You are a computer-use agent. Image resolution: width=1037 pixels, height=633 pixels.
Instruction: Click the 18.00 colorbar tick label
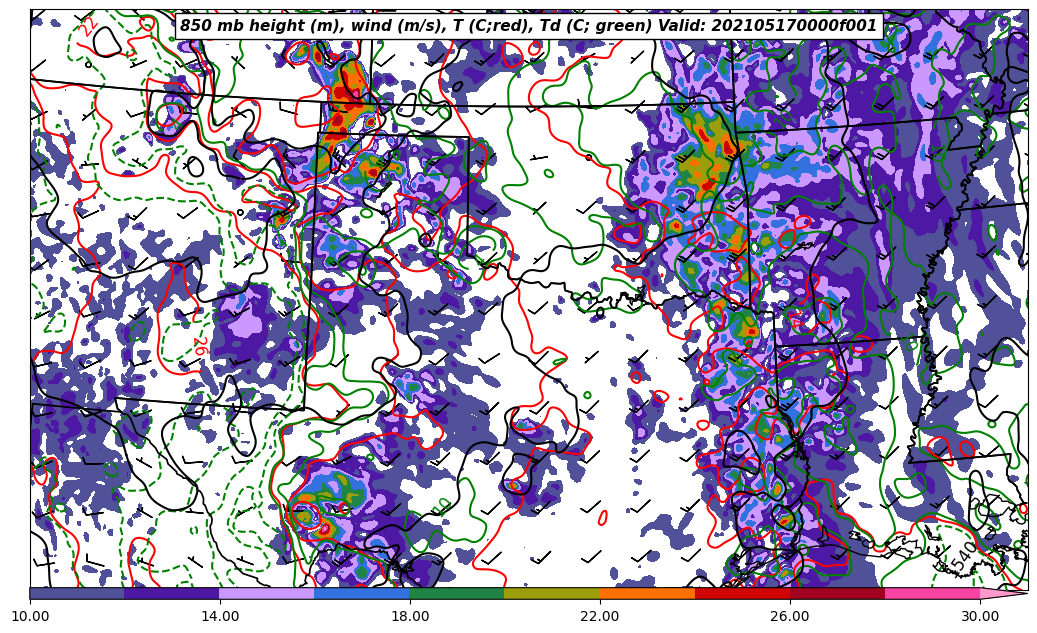[410, 617]
